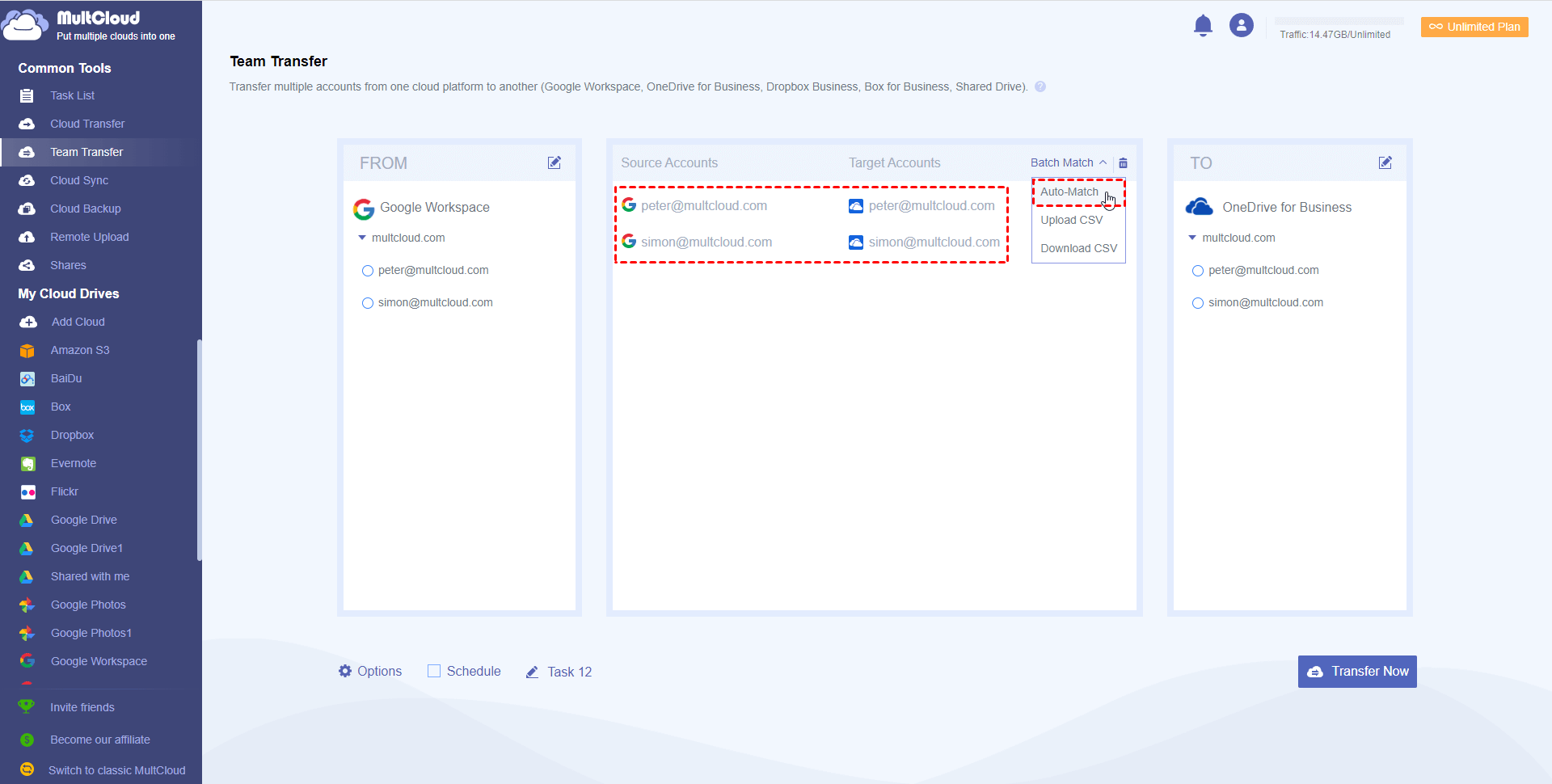The width and height of the screenshot is (1552, 784).
Task: Click the help question mark icon
Action: pyautogui.click(x=1040, y=86)
